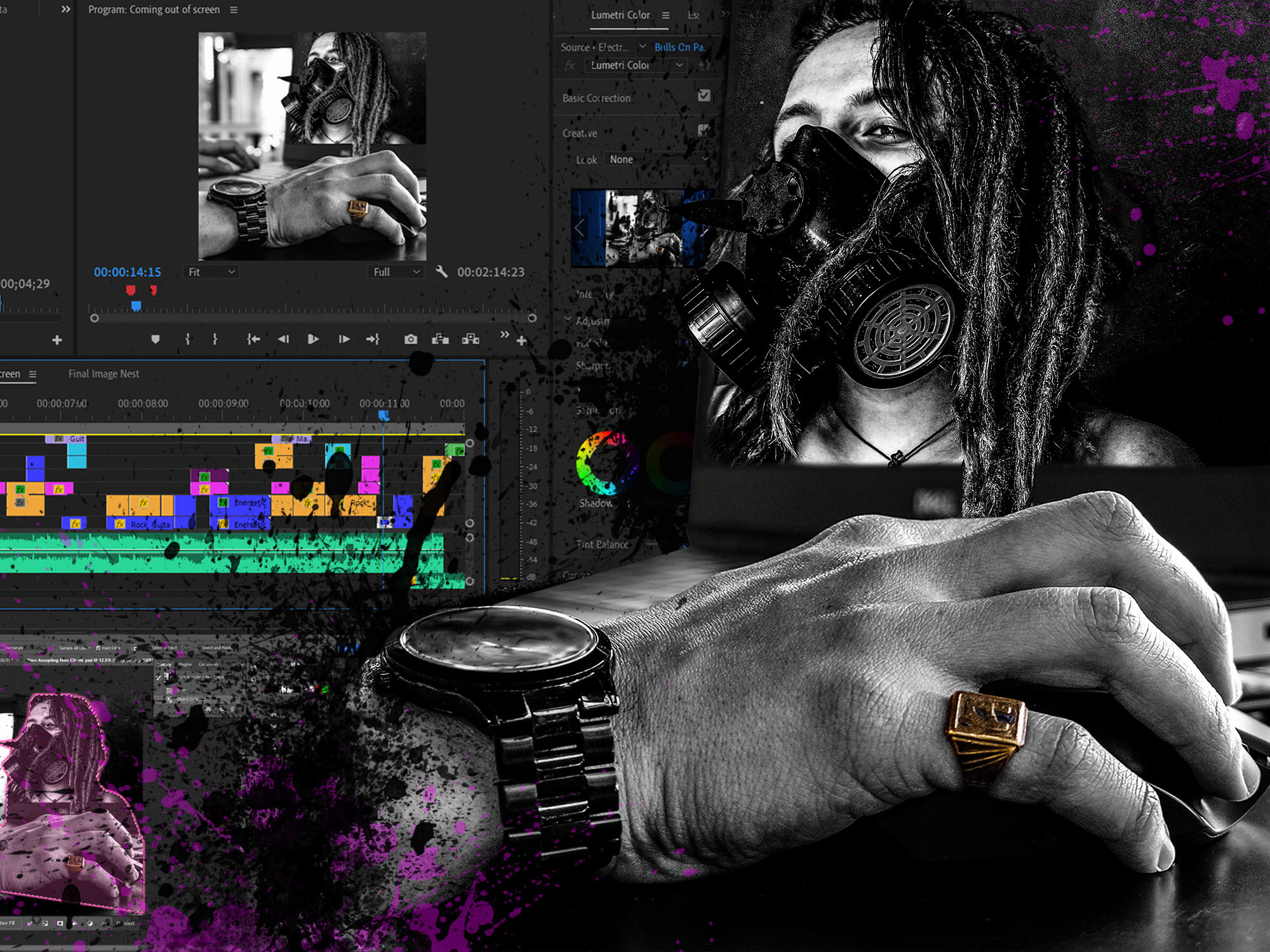This screenshot has width=1270, height=952.
Task: Click the Go to Out point icon
Action: [373, 340]
